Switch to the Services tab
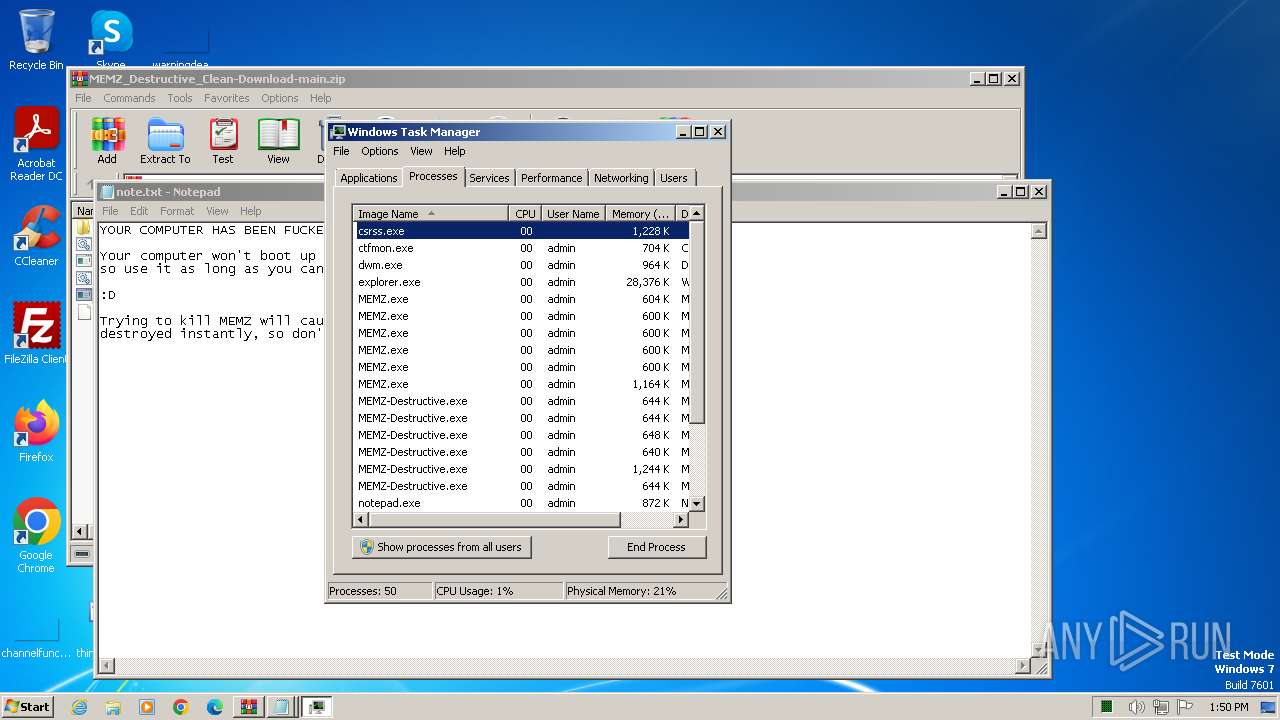Screen dimensions: 1280x720 489,178
